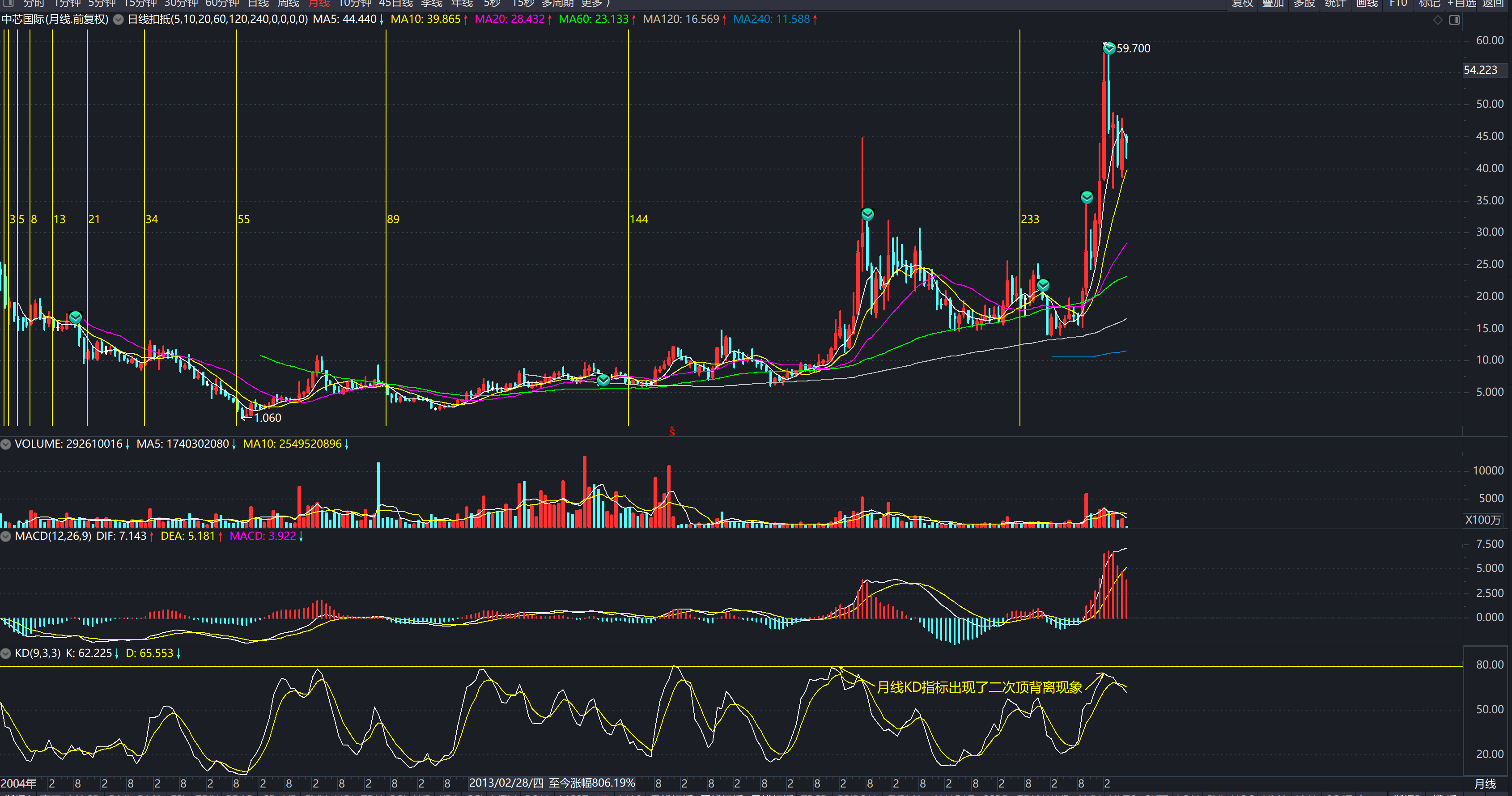Click the 复权 button
The height and width of the screenshot is (796, 1512).
tap(1242, 4)
